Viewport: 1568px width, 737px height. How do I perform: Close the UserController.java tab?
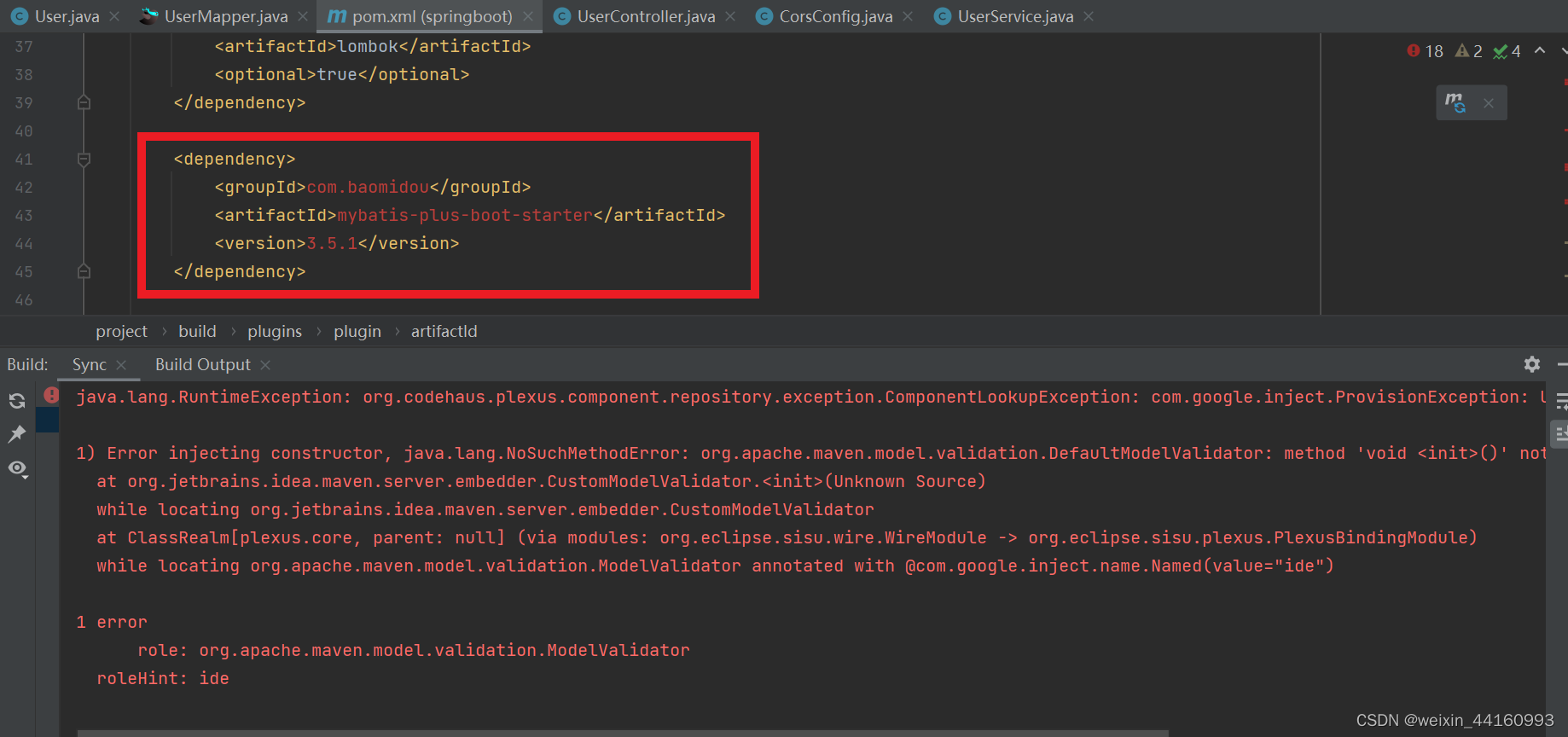(730, 16)
